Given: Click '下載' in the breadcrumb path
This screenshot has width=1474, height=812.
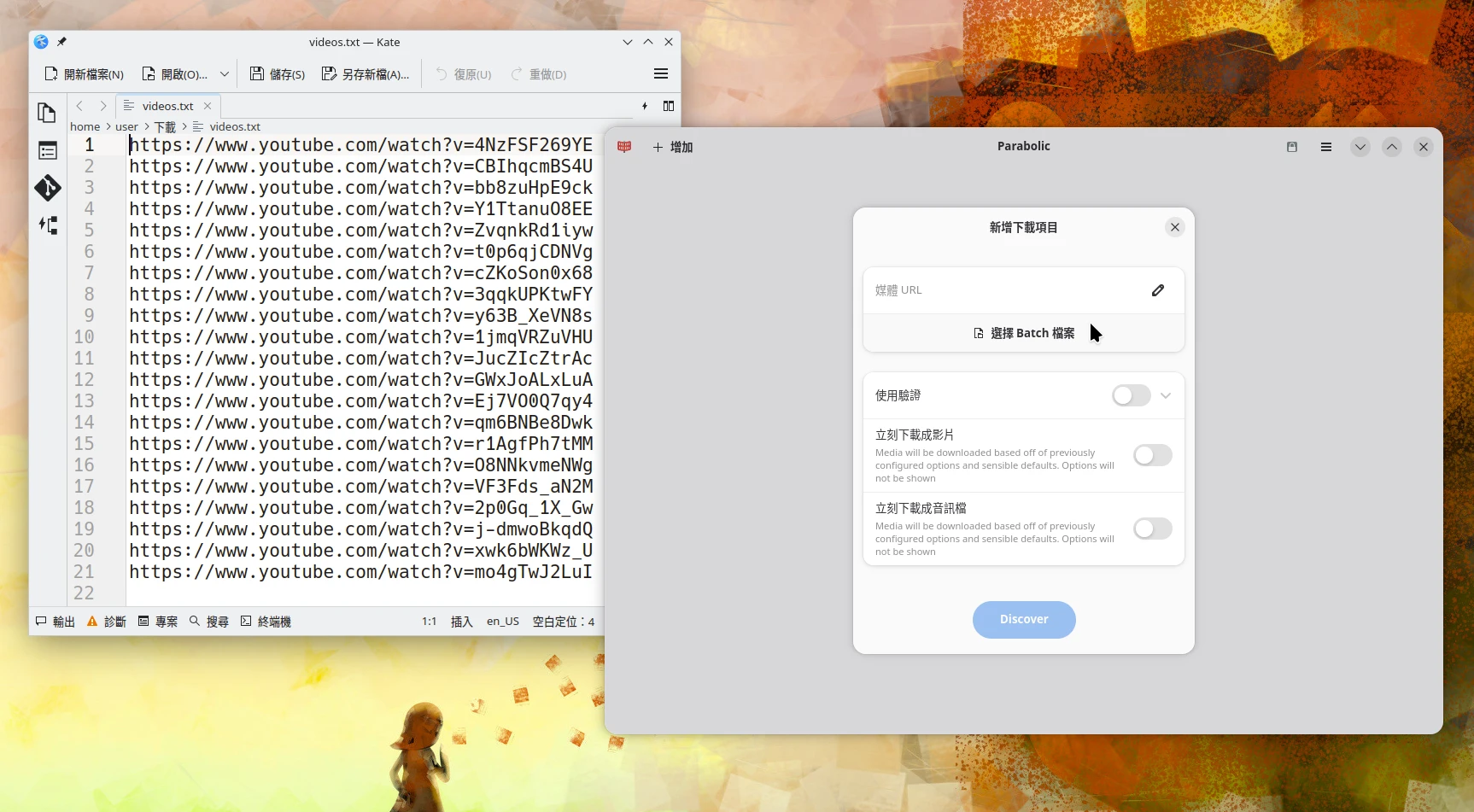Looking at the screenshot, I should pos(165,126).
